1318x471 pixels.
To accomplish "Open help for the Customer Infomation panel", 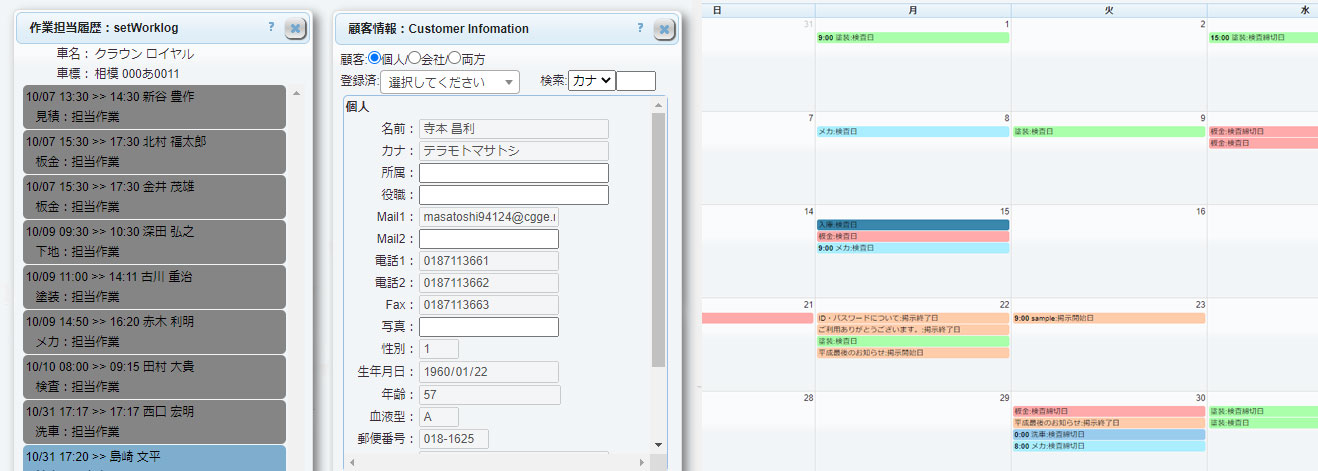I will 640,28.
